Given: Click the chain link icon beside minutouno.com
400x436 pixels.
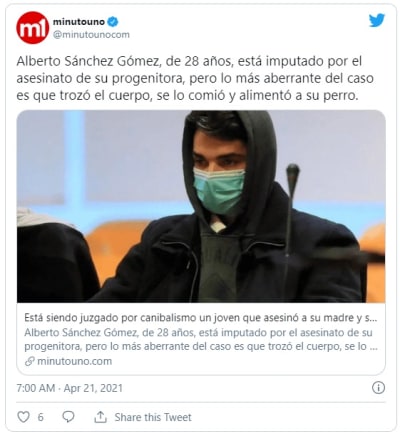Looking at the screenshot, I should coord(30,361).
